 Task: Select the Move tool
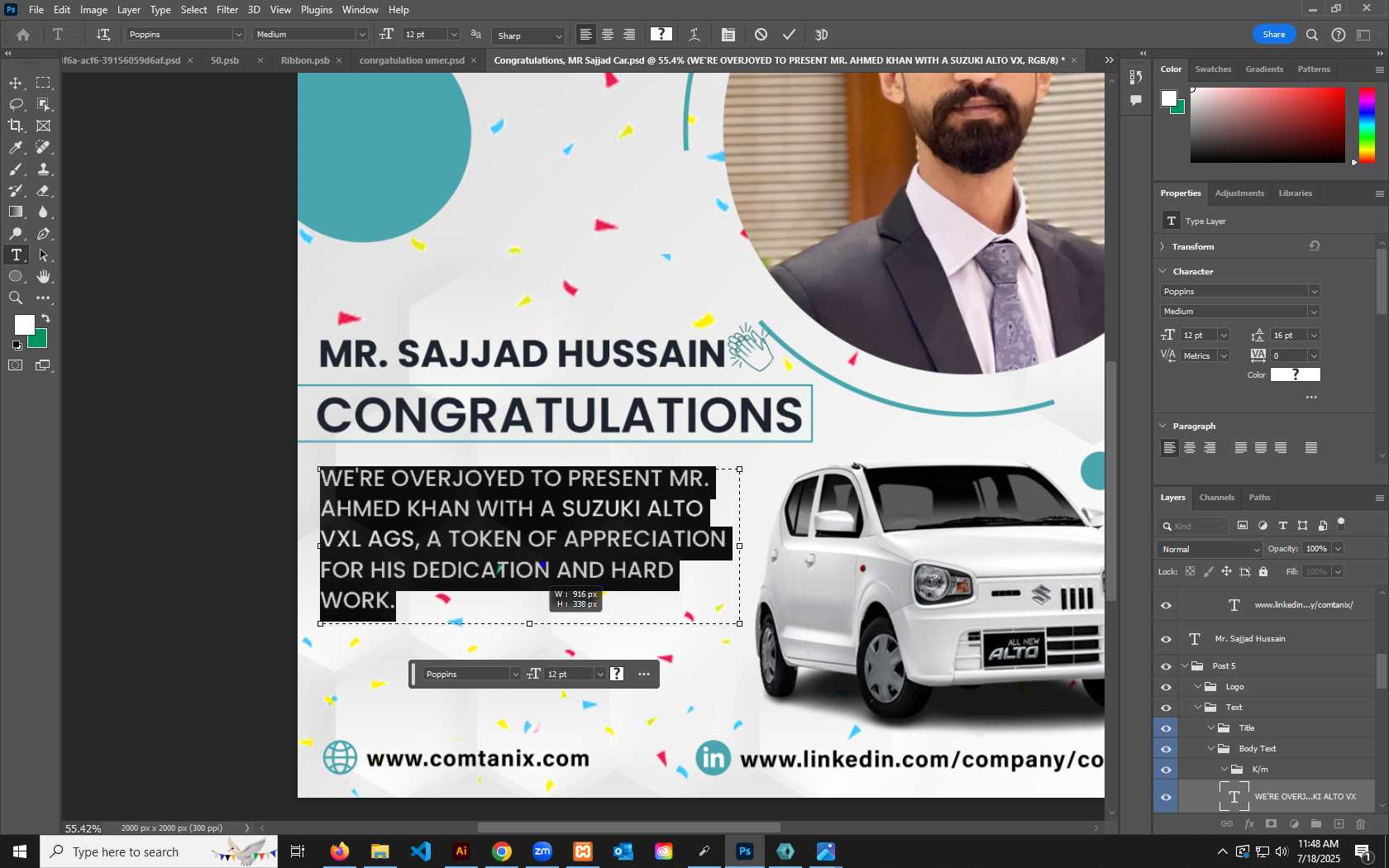tap(16, 83)
